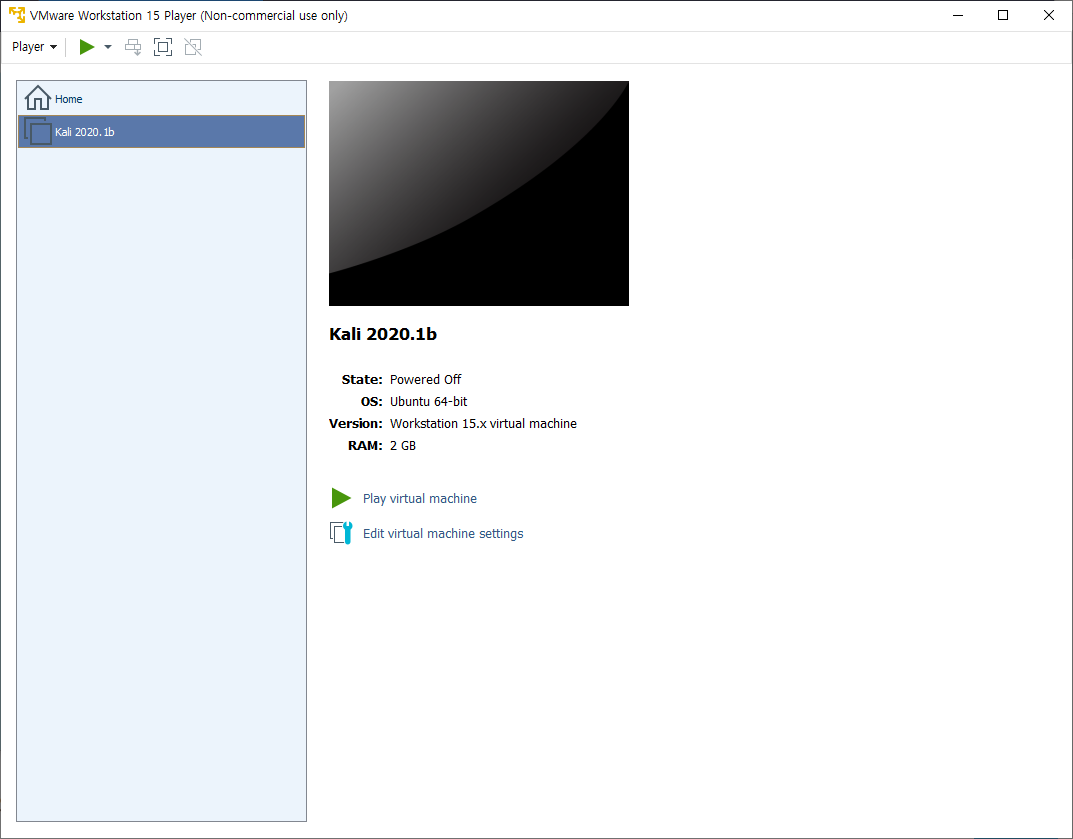Click the Unity mode toolbar icon
The width and height of the screenshot is (1073, 839).
(x=193, y=47)
